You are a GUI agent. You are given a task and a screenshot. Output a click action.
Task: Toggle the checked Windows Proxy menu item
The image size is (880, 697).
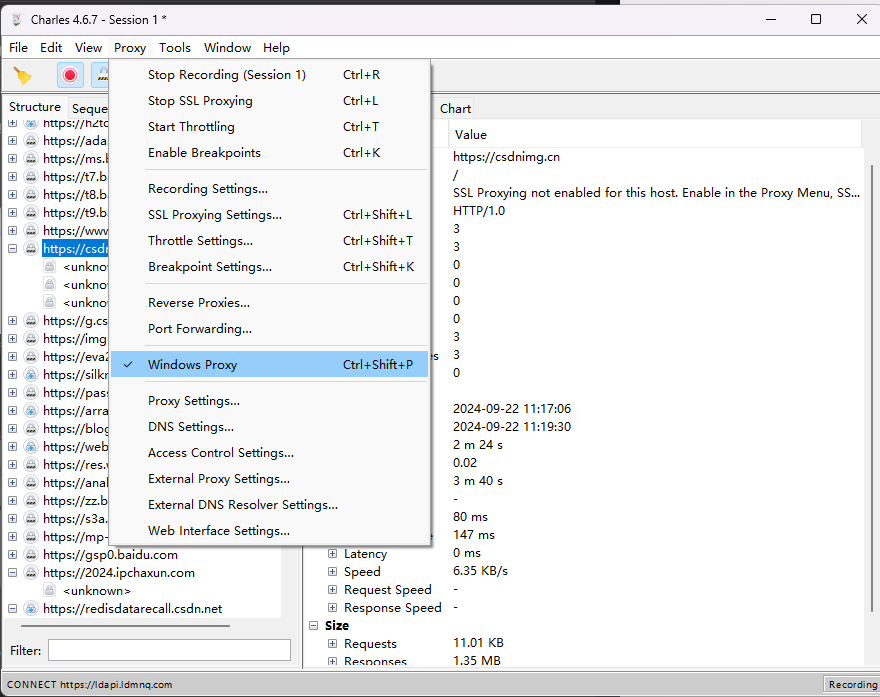192,365
